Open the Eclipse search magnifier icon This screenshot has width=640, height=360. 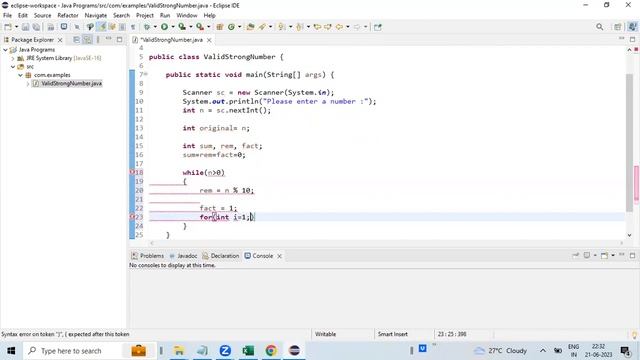point(599,27)
